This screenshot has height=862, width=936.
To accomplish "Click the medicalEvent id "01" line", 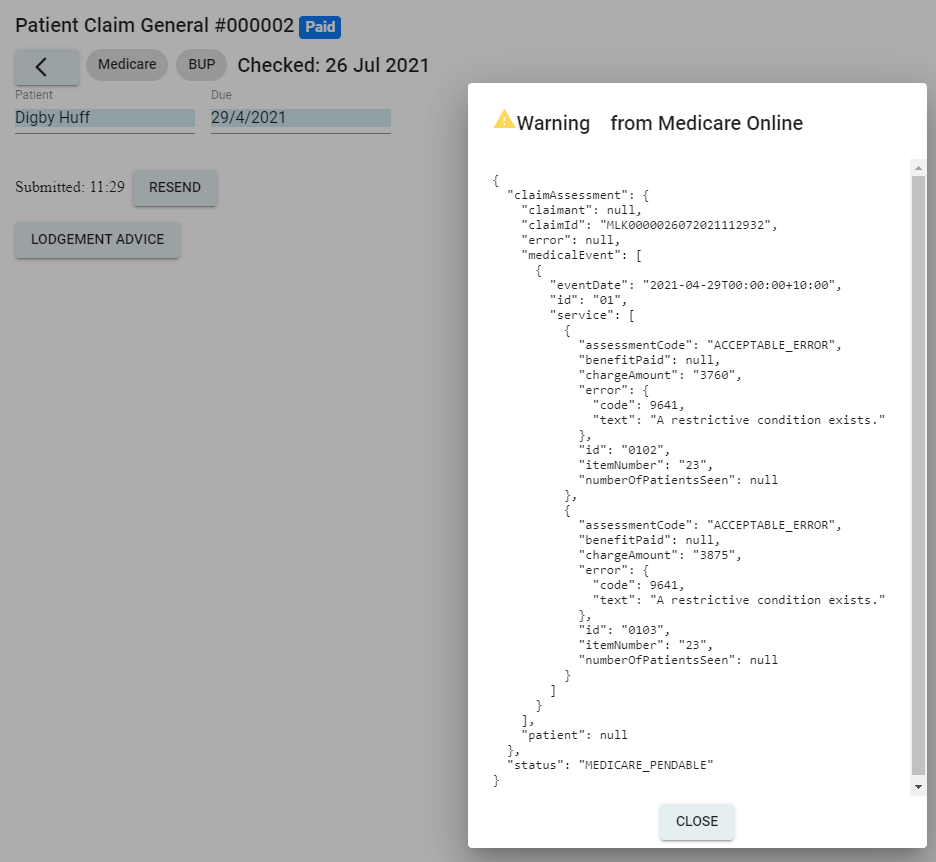I will (588, 300).
